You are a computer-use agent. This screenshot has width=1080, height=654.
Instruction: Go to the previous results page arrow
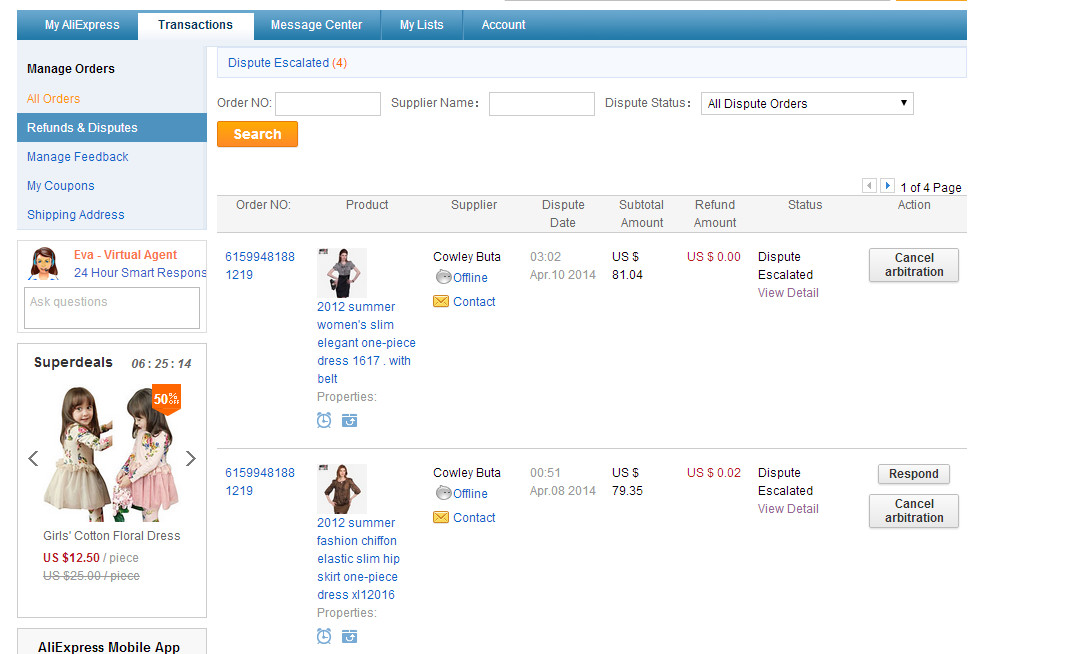tap(869, 186)
